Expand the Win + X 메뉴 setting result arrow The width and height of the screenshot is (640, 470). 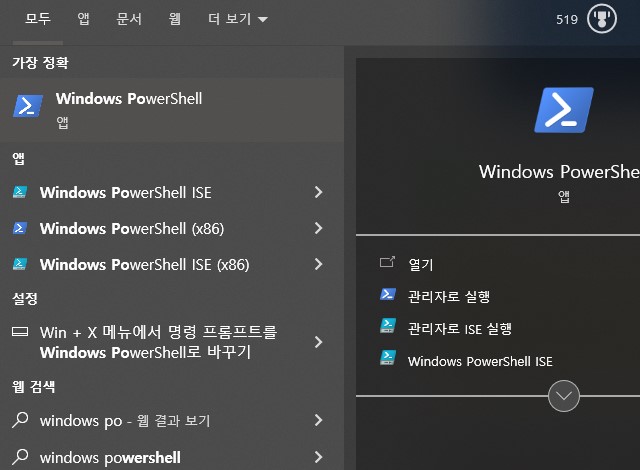pyautogui.click(x=318, y=342)
